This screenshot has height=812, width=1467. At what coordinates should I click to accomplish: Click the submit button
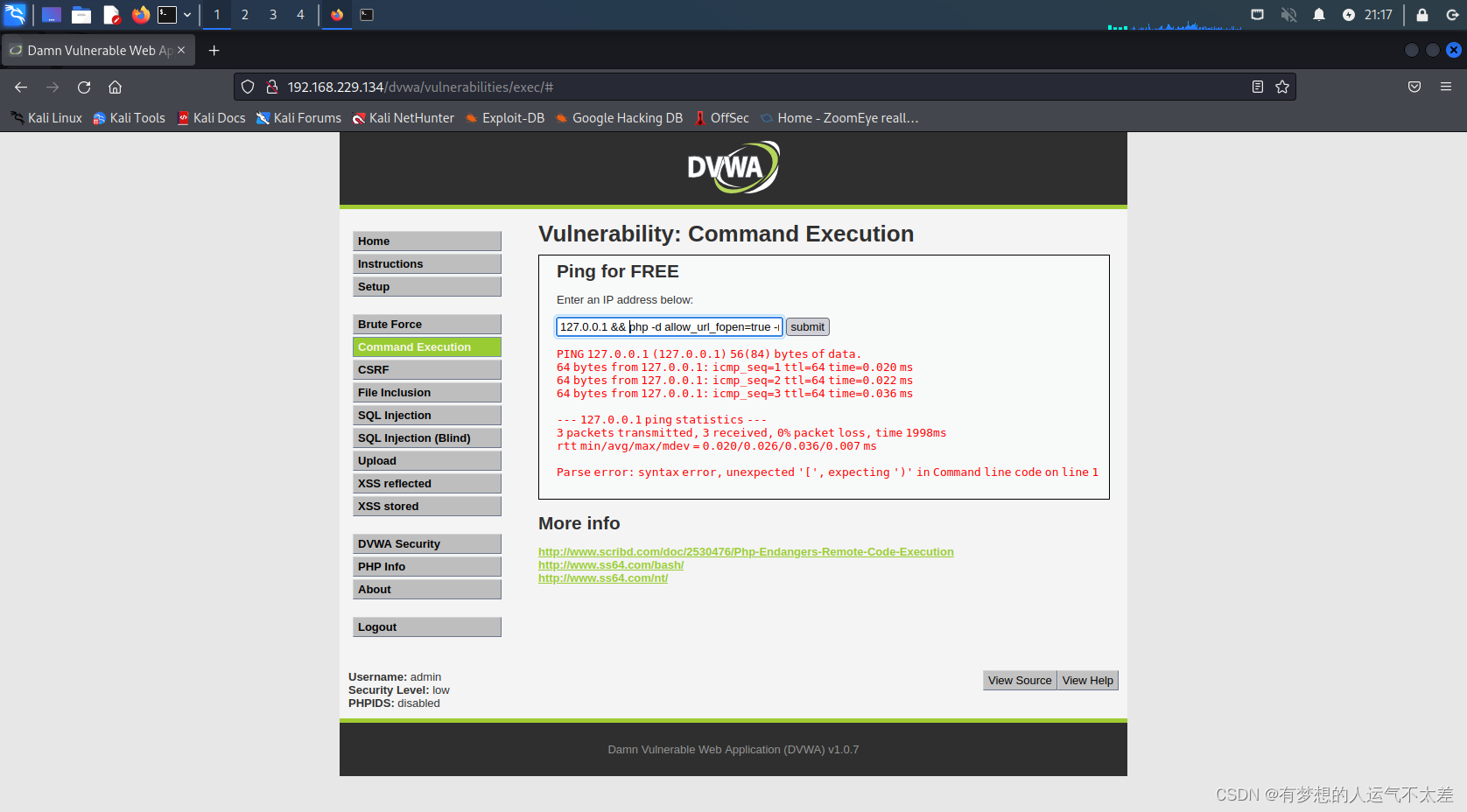(x=807, y=327)
